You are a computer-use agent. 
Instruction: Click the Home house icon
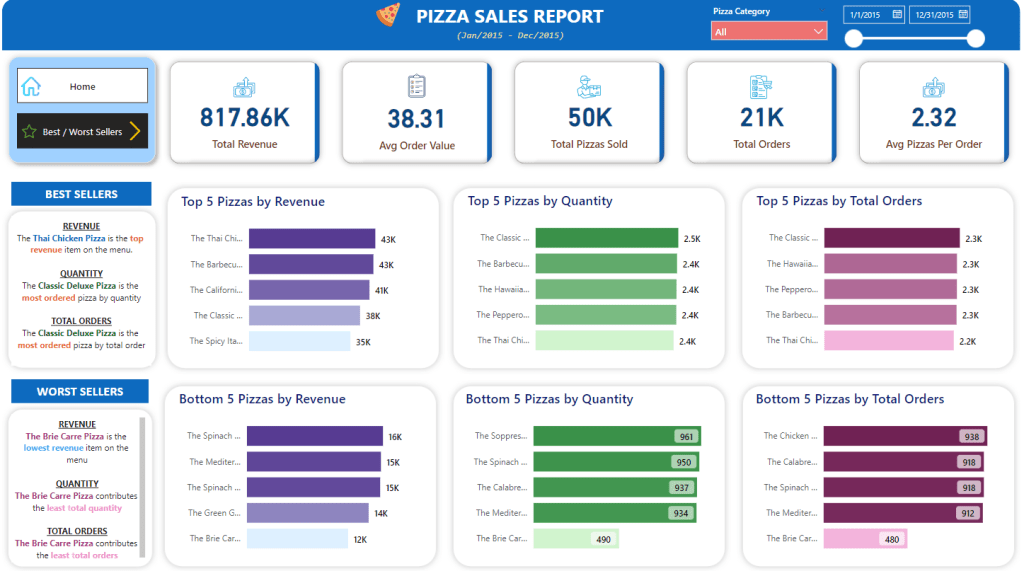tap(31, 86)
